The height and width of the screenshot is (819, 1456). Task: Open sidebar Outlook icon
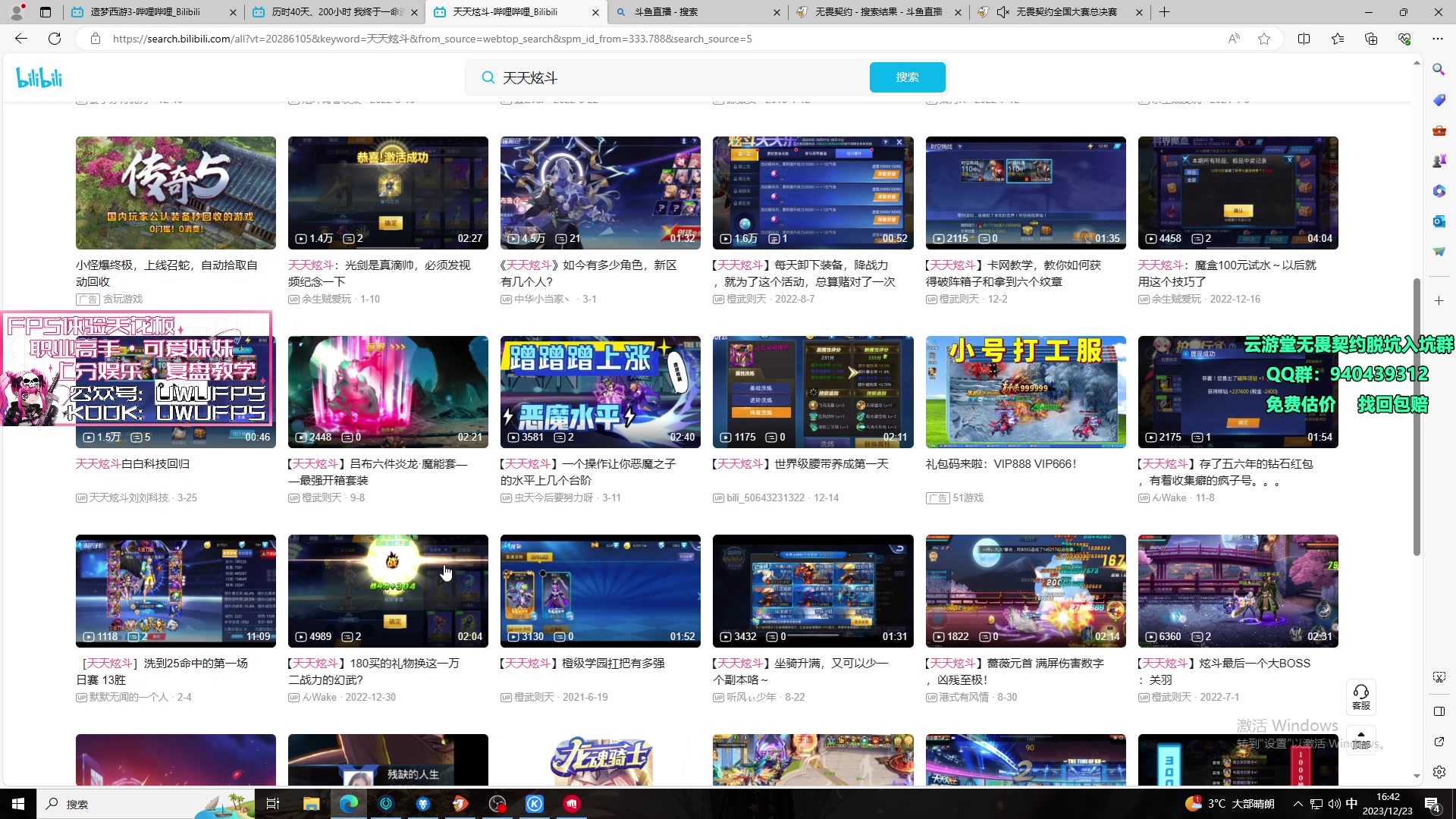click(x=1439, y=221)
